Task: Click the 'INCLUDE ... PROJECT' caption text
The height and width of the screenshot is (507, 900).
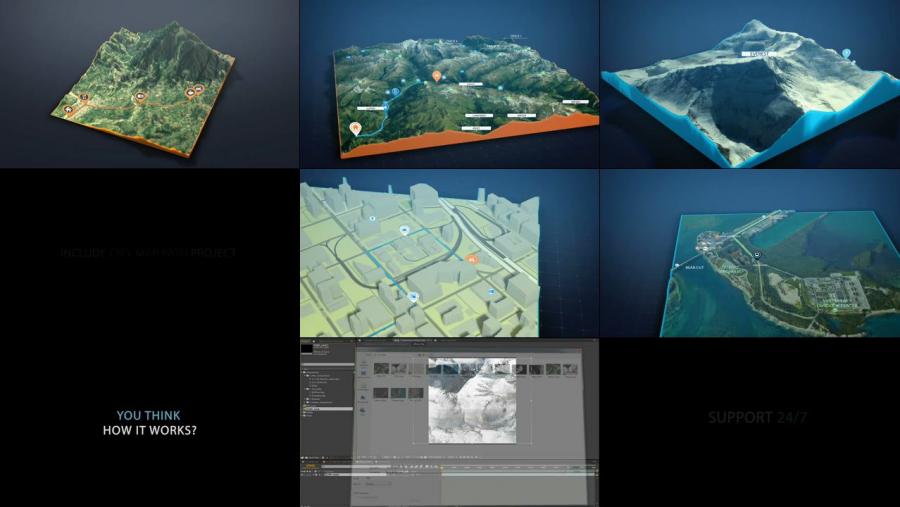Action: (x=148, y=254)
